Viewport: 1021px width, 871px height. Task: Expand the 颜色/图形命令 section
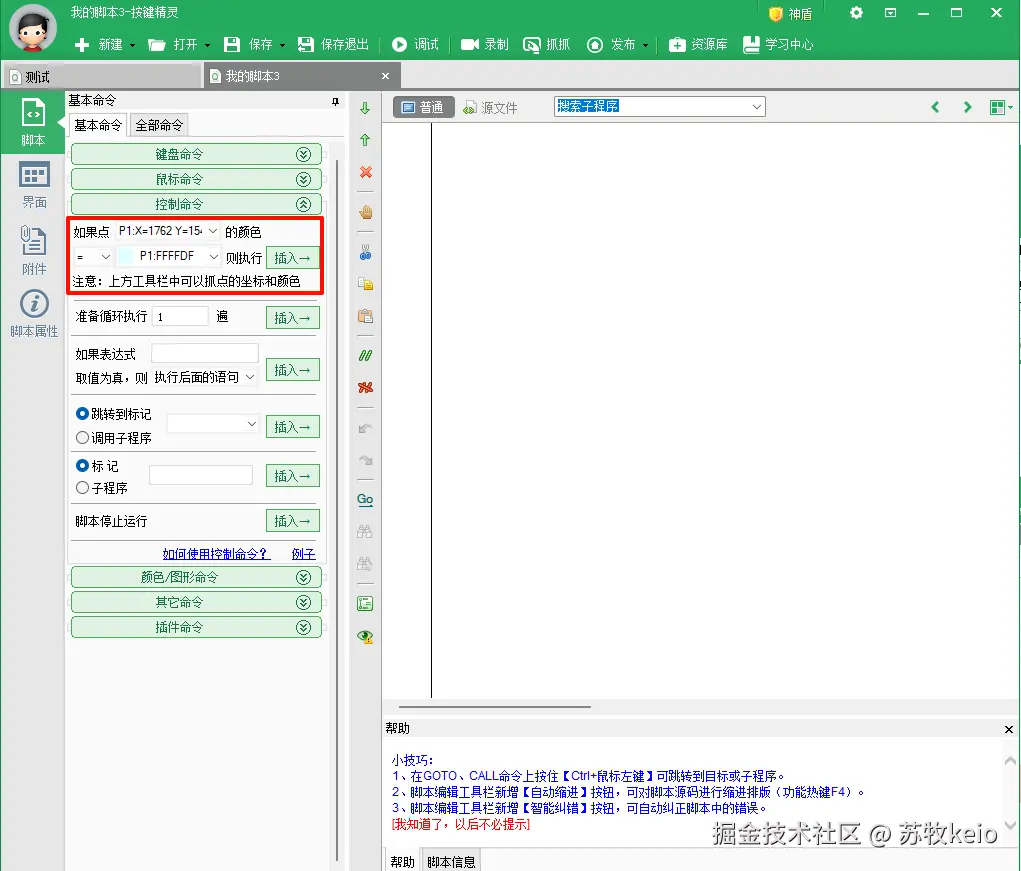click(196, 577)
